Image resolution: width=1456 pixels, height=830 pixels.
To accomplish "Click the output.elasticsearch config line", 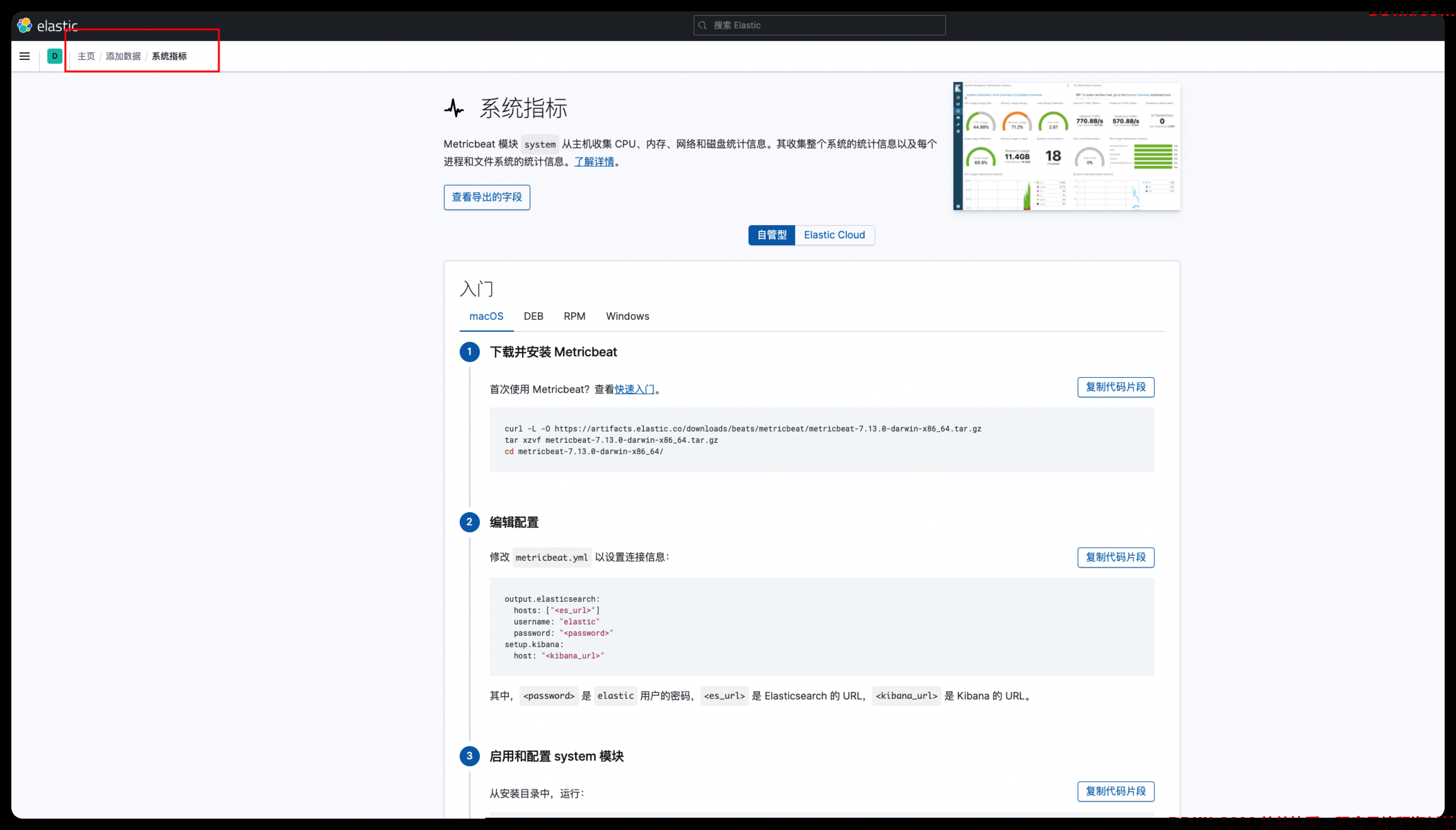I will [552, 599].
